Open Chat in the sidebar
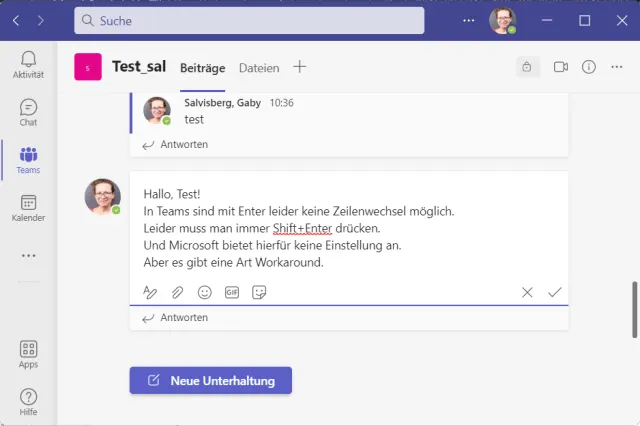640x426 pixels. [x=28, y=113]
